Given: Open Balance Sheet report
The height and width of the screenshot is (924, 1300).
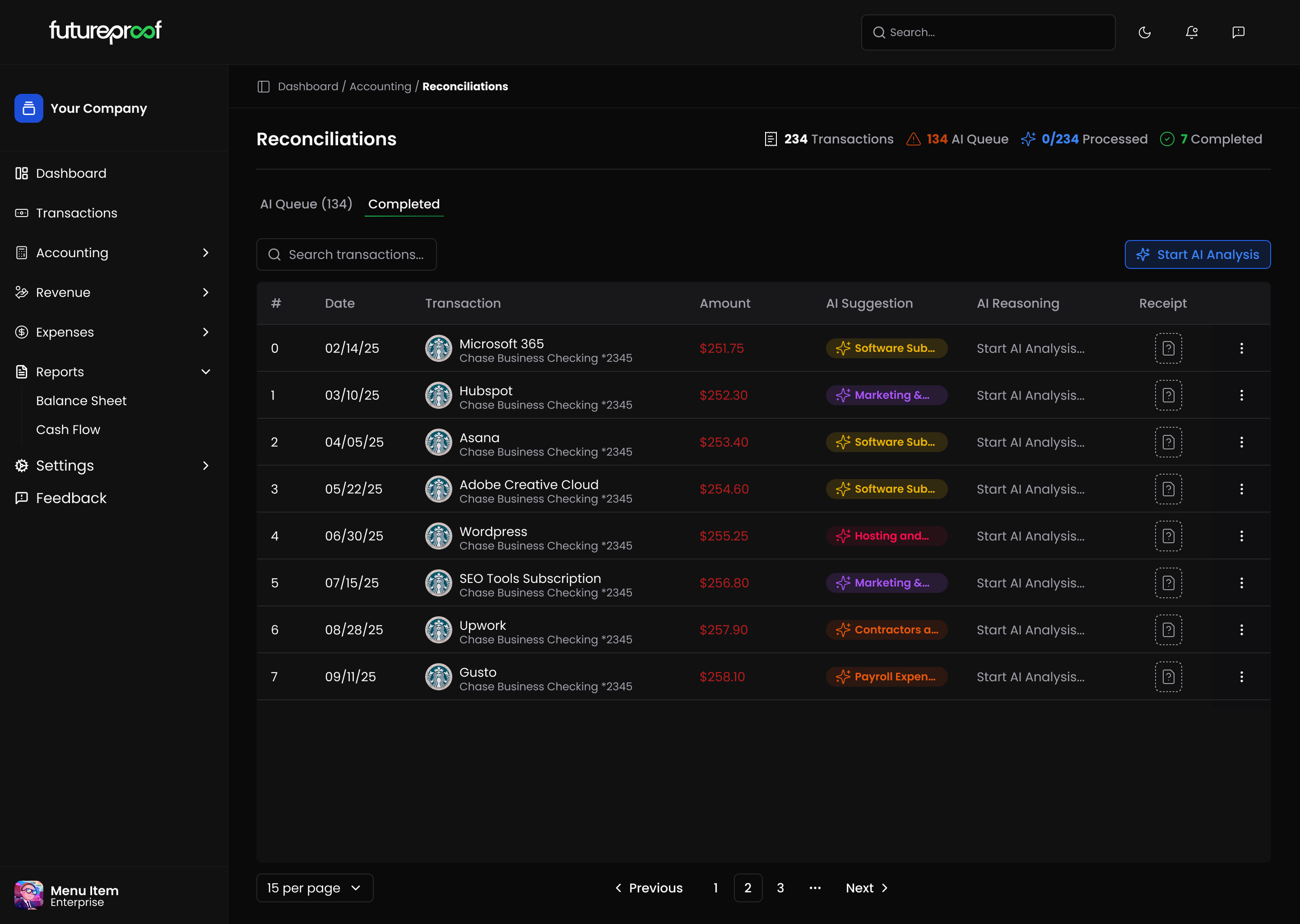Looking at the screenshot, I should point(81,401).
